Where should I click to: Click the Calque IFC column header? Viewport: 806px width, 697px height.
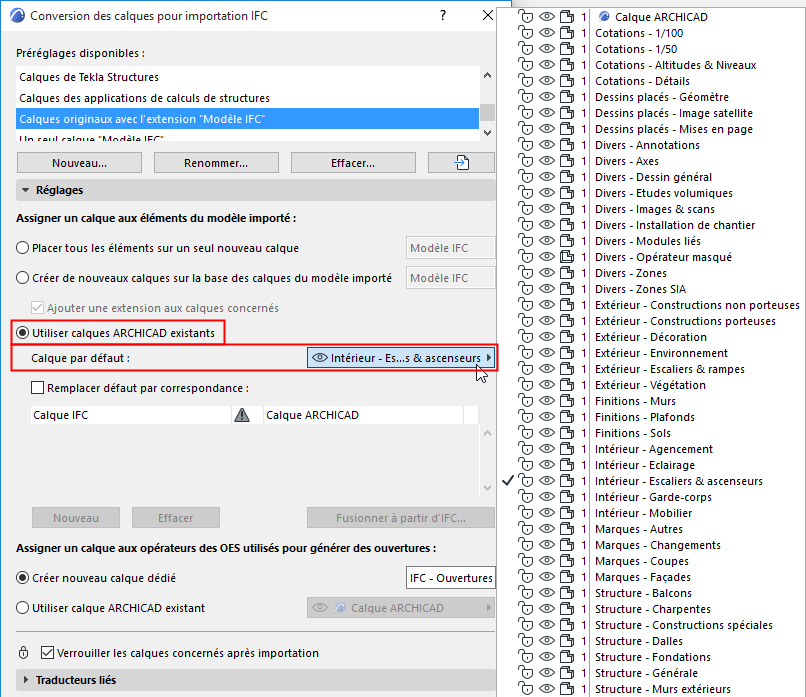point(131,415)
